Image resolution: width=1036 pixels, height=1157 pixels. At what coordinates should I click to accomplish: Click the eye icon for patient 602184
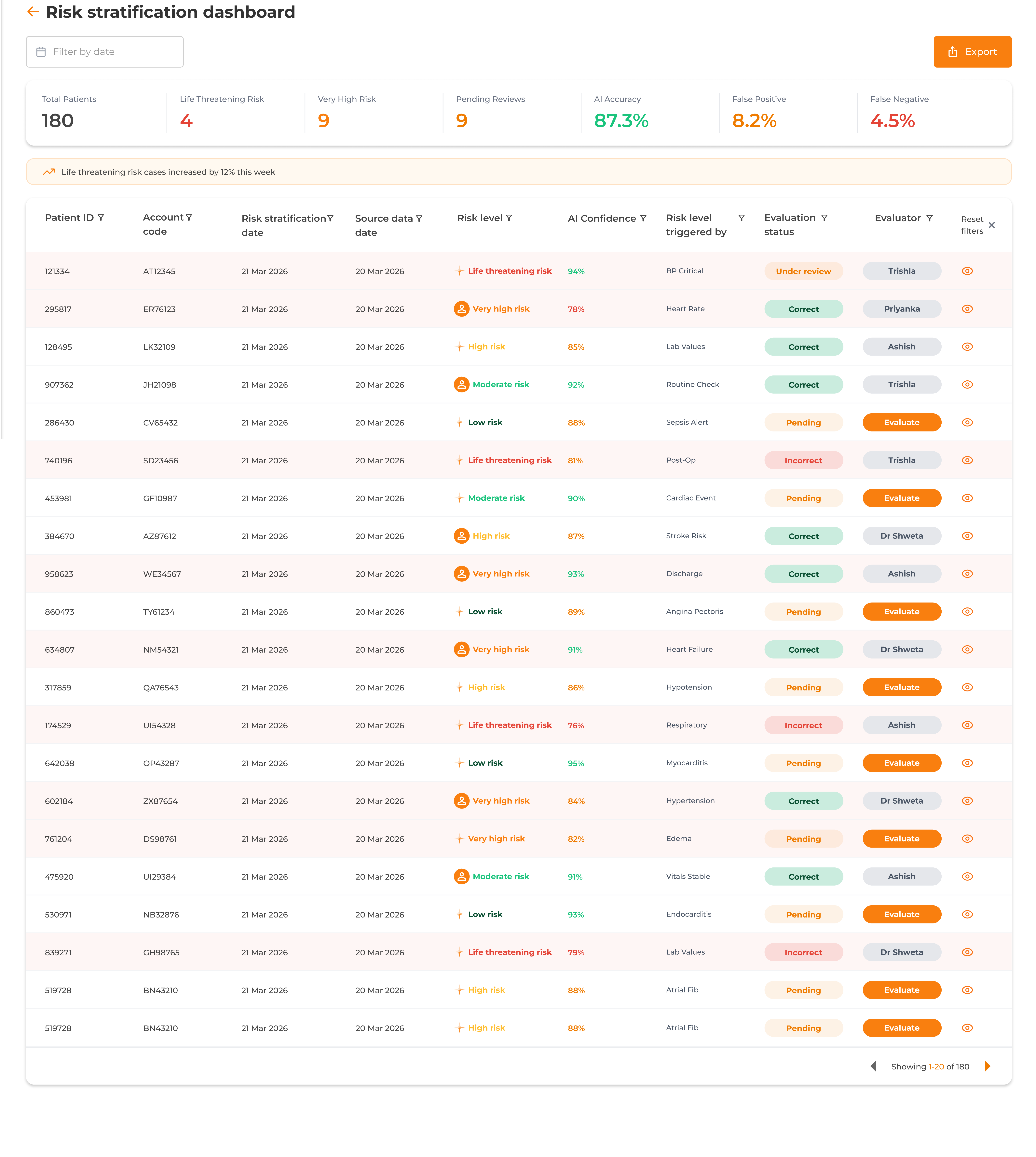[967, 801]
